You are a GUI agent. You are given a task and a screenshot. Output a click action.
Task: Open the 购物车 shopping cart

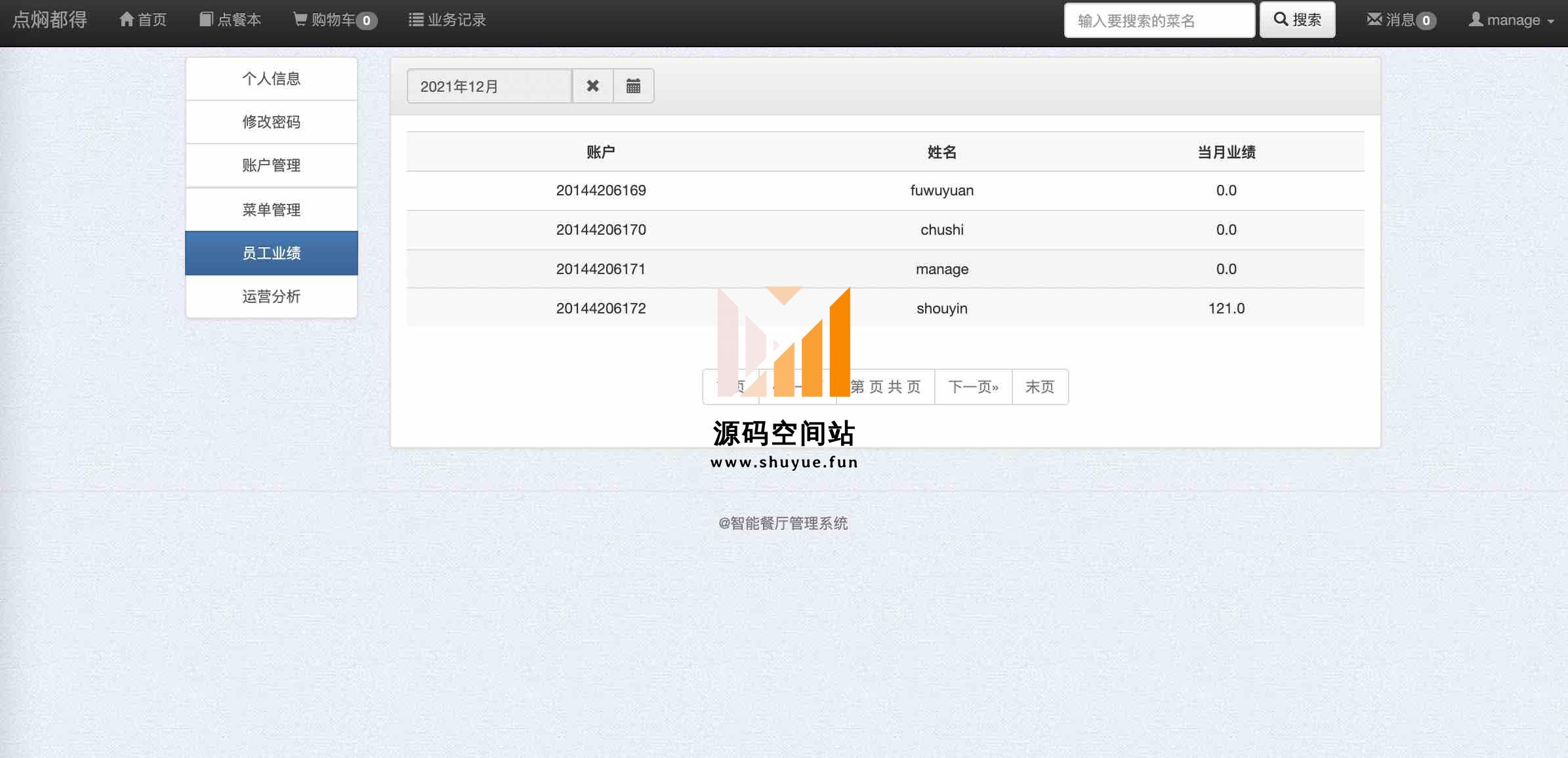335,20
